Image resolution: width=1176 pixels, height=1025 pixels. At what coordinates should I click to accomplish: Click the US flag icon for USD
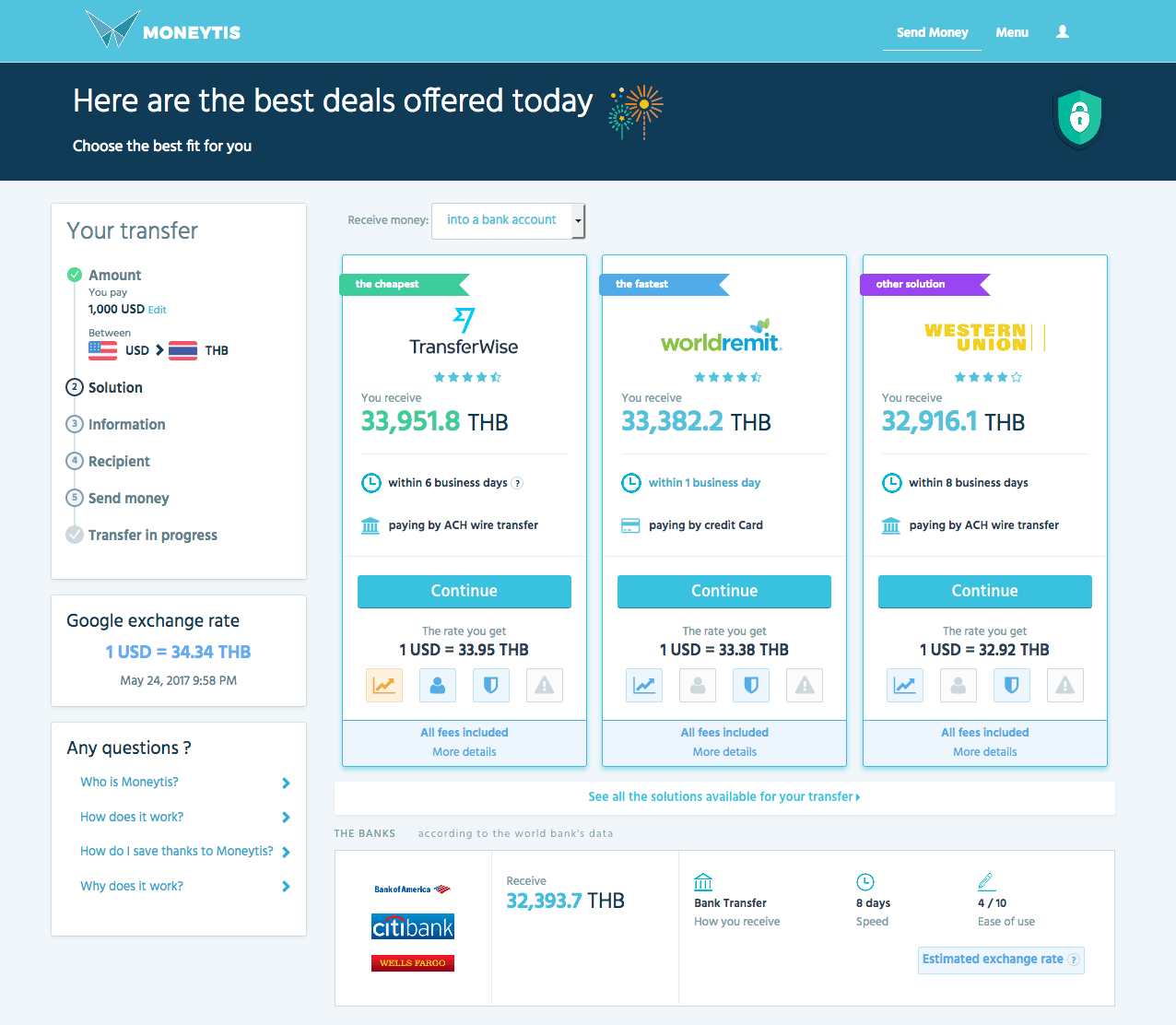pos(102,350)
